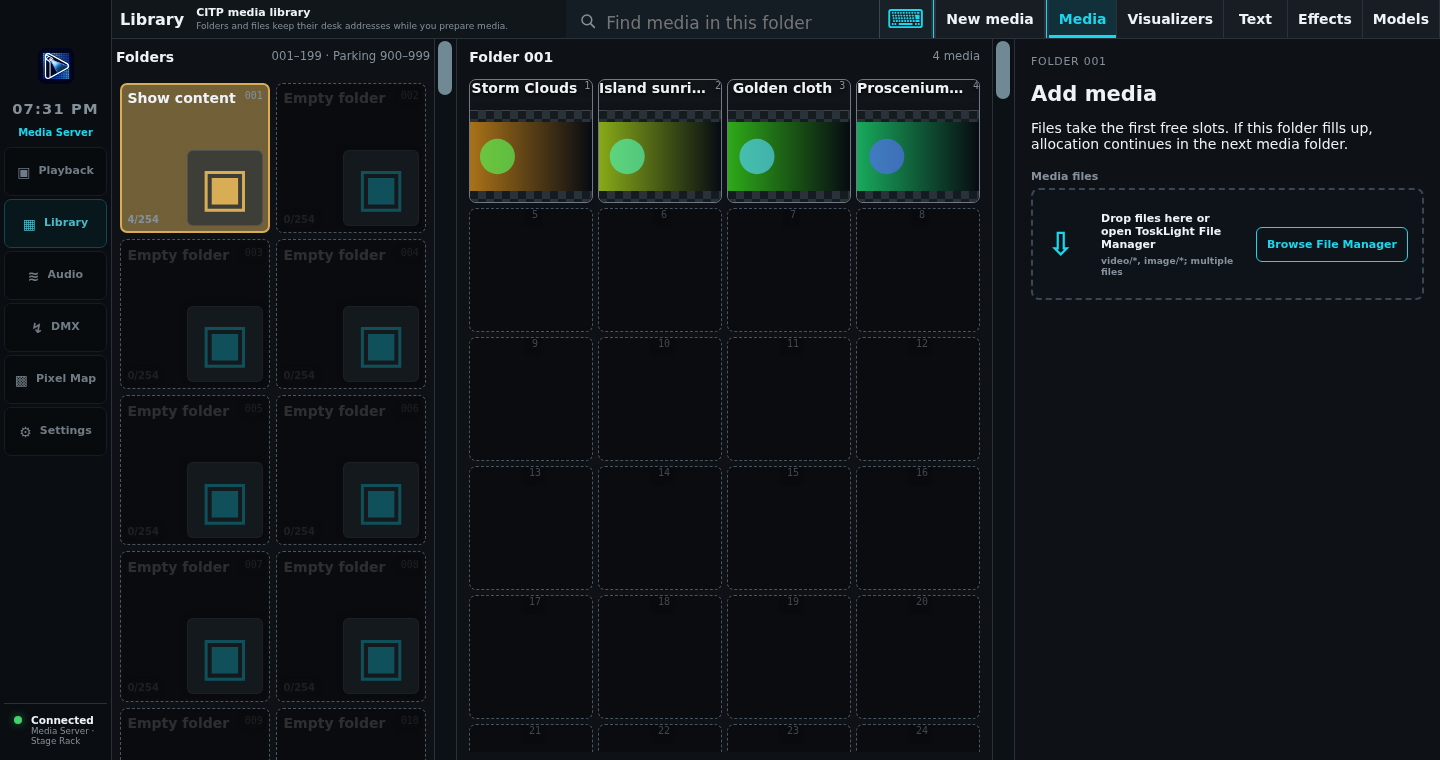Click the Folder 001 grid scrollbar thumb
The height and width of the screenshot is (760, 1440).
coord(1003,70)
